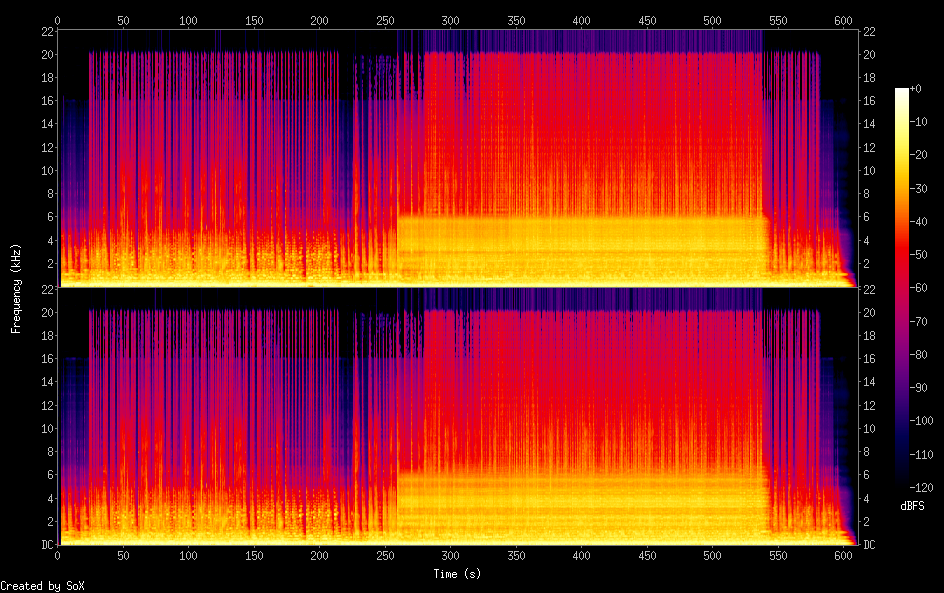Click the "Frequency (kHz)" axis label
This screenshot has width=944, height=593.
tap(16, 288)
